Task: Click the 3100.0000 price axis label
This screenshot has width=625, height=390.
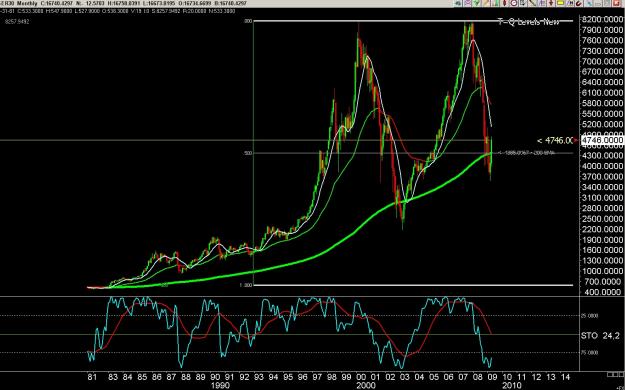Action: [x=602, y=198]
